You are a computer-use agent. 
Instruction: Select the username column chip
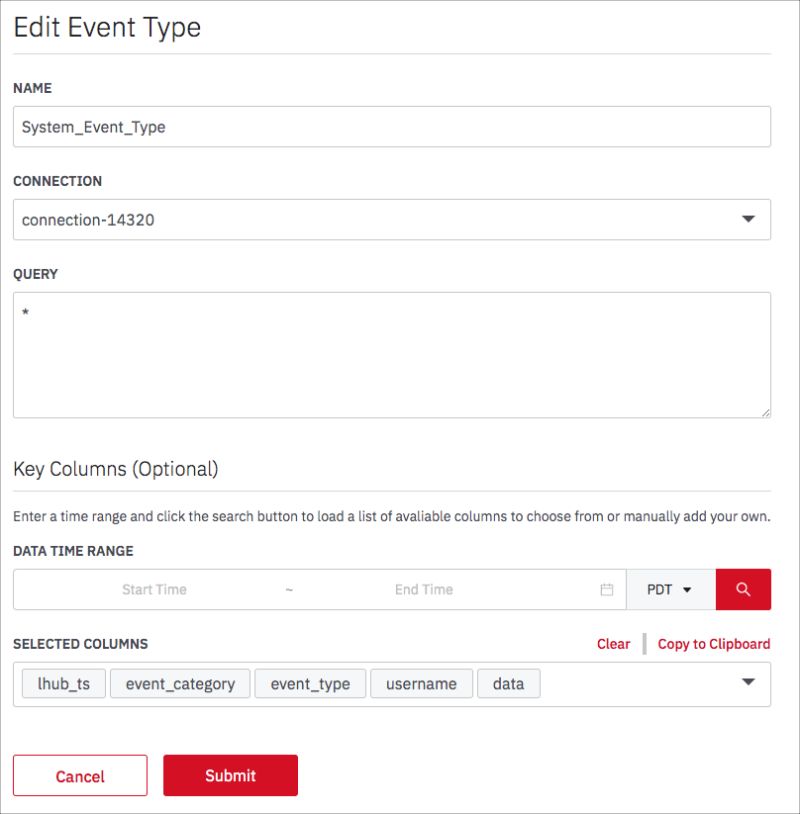[423, 684]
